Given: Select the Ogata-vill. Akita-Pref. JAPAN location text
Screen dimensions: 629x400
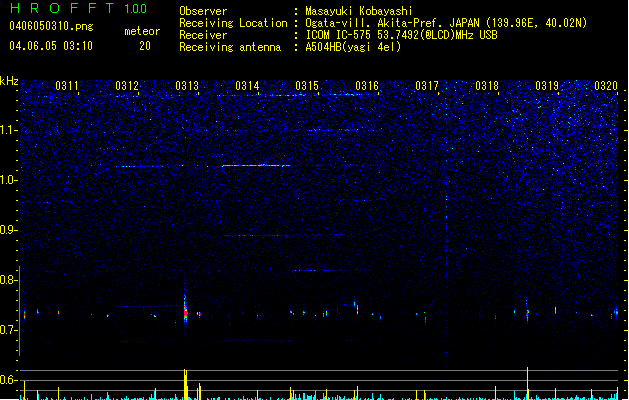Looking at the screenshot, I should (446, 23).
